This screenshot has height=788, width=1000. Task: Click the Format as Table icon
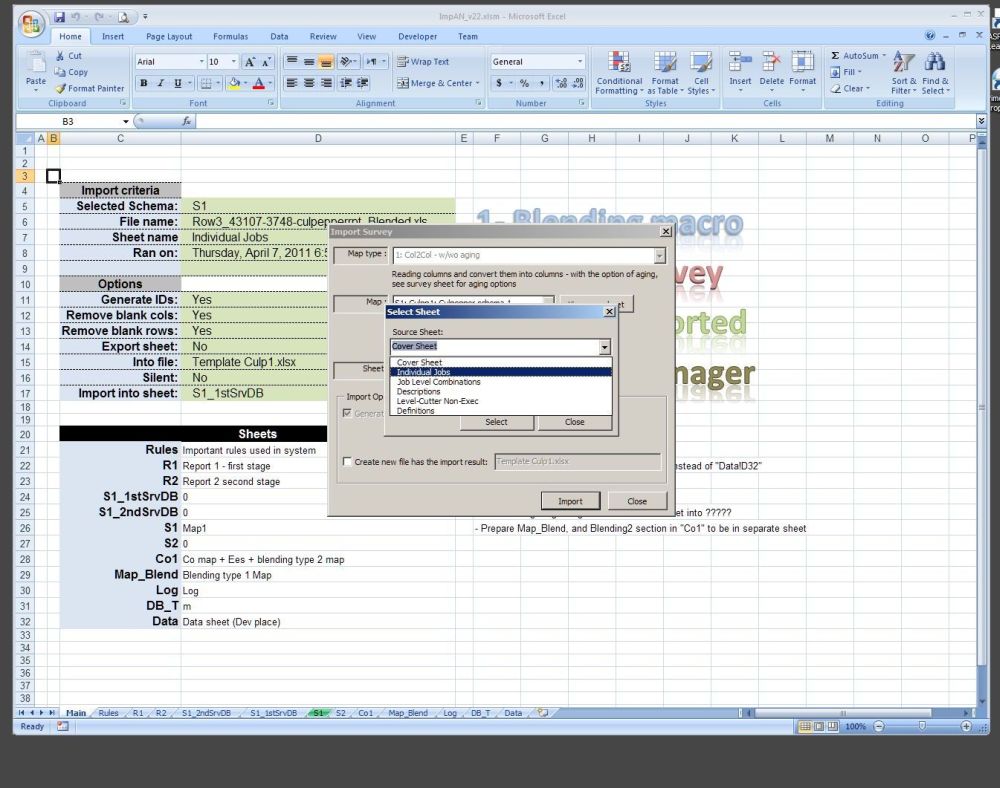tap(665, 62)
